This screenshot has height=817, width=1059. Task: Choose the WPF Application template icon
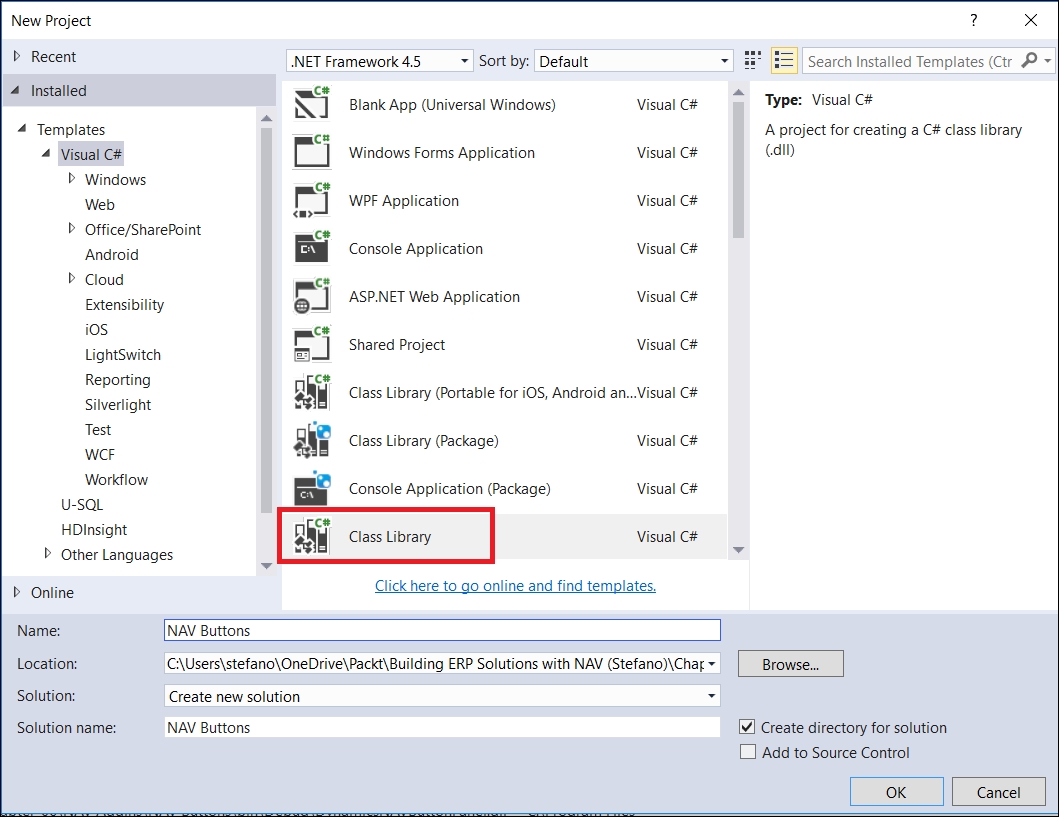(x=312, y=200)
